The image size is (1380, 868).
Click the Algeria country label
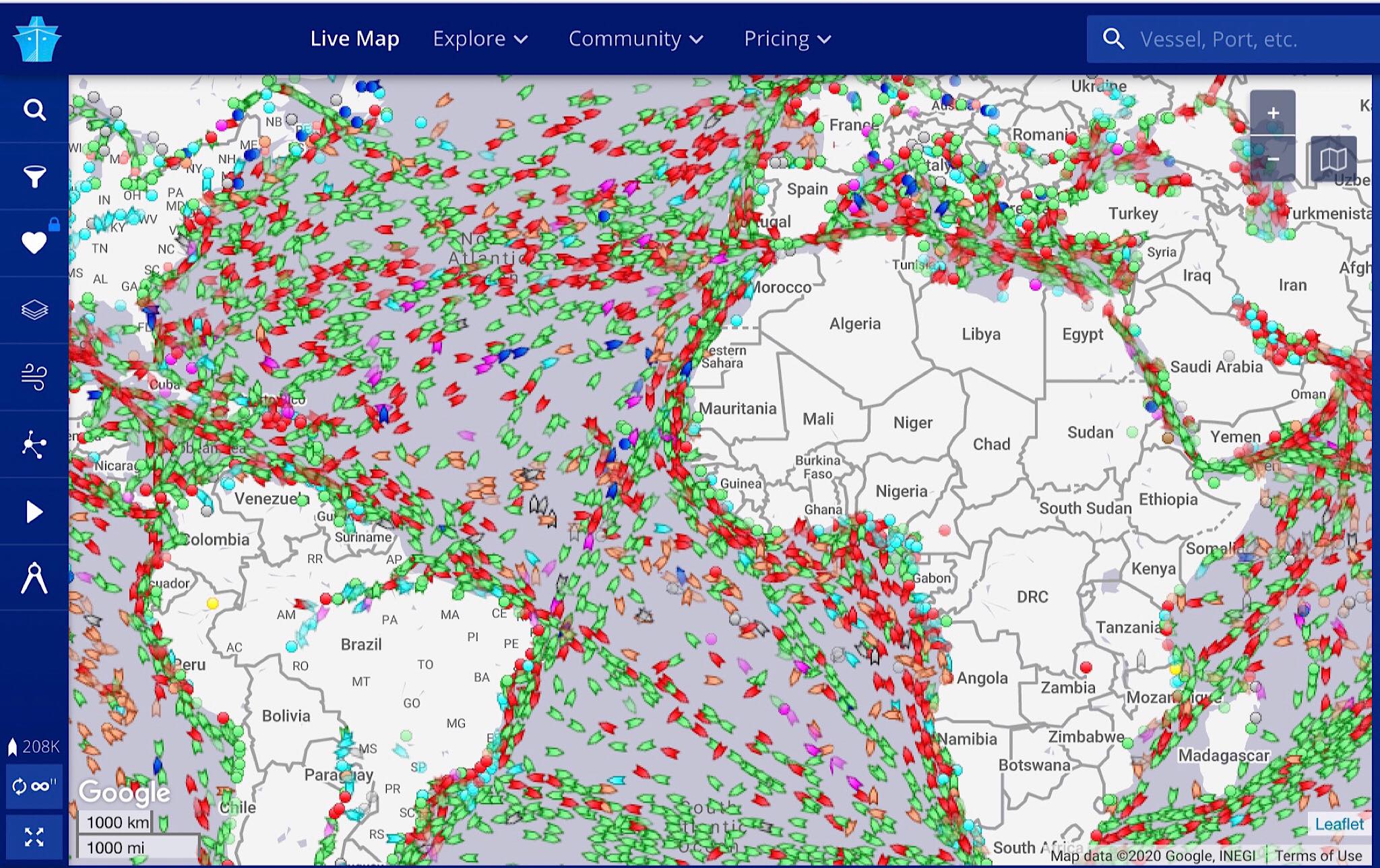[x=854, y=324]
